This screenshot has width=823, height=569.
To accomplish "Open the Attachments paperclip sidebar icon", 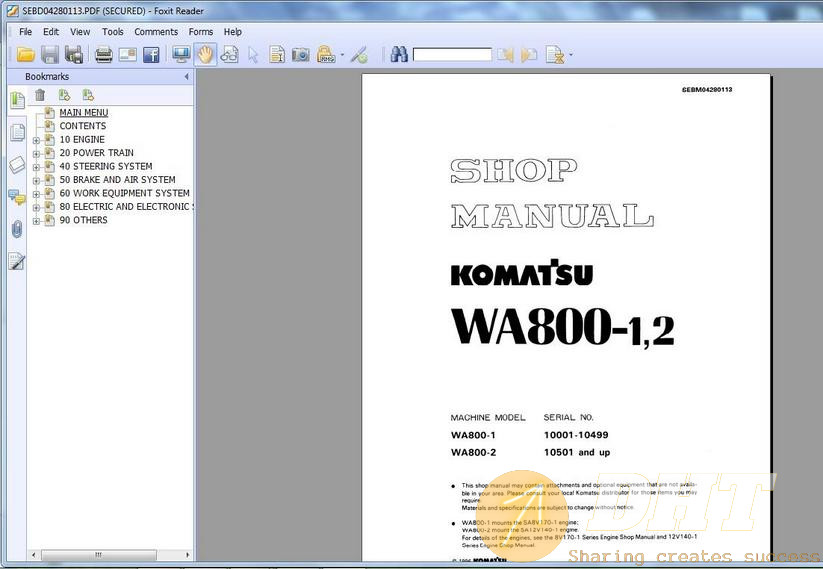I will pos(17,229).
